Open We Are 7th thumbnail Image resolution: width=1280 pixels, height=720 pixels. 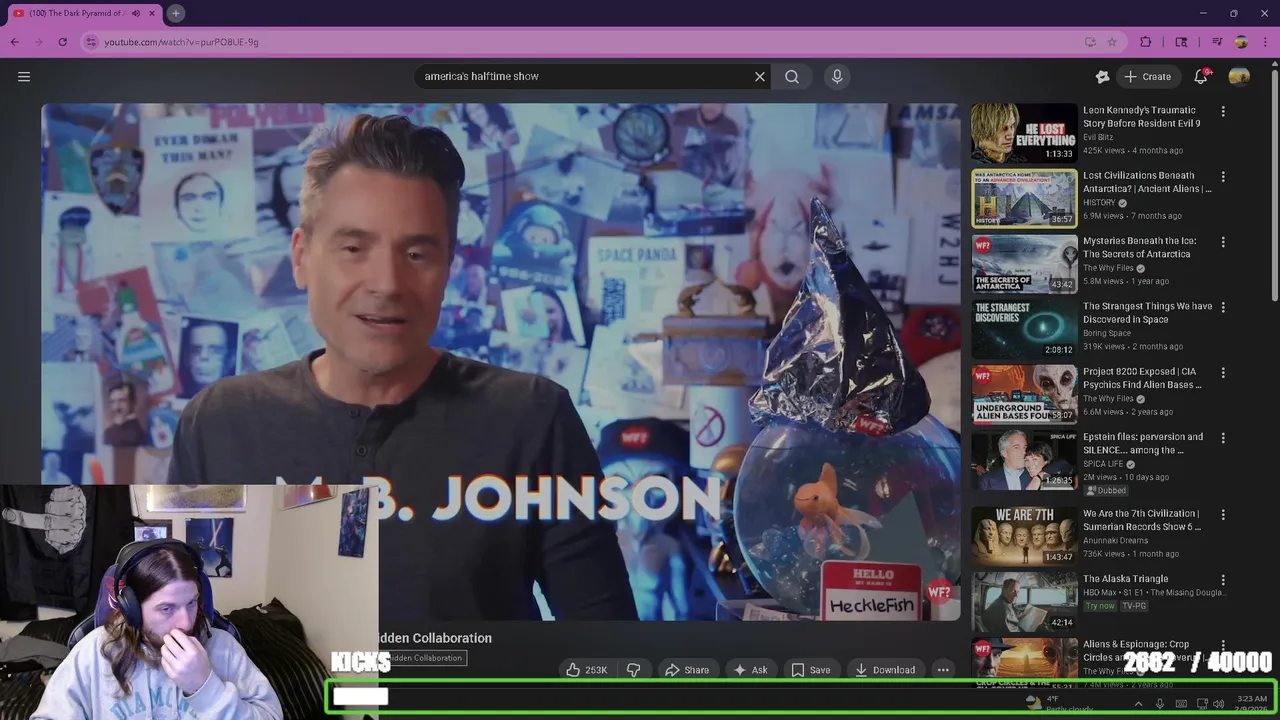pos(1024,536)
